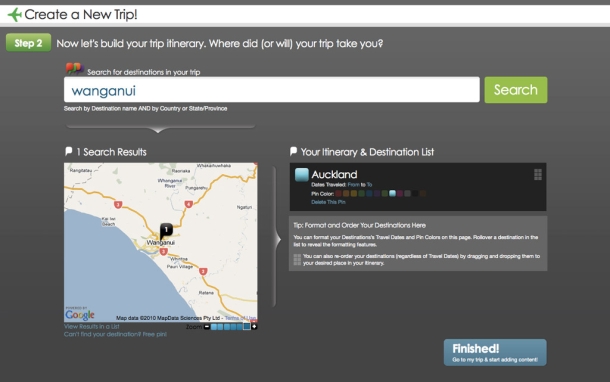
Task: Pick the gray pin color swatch
Action: pyautogui.click(x=407, y=193)
